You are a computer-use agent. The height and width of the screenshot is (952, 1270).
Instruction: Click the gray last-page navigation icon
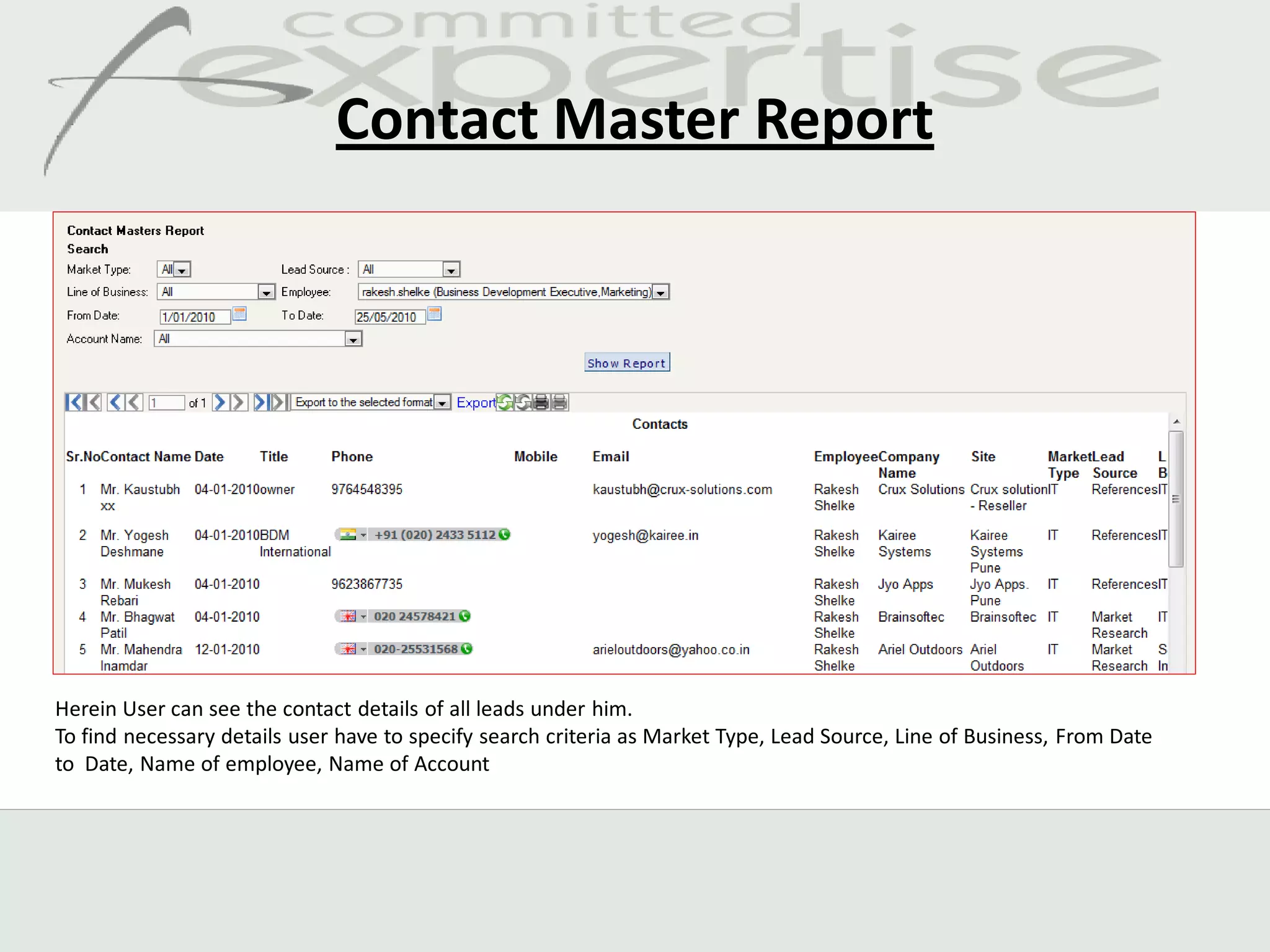pyautogui.click(x=280, y=402)
